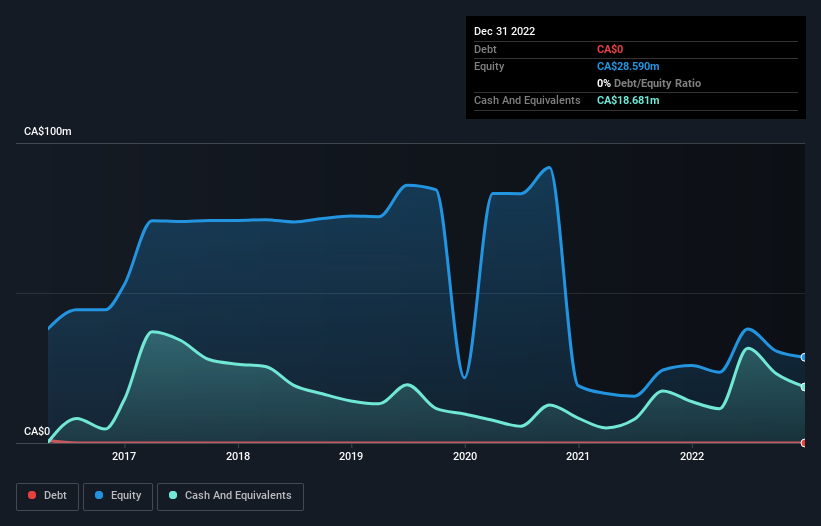Screen dimensions: 821x526
Task: Toggle the Debt legend button
Action: tap(47, 496)
